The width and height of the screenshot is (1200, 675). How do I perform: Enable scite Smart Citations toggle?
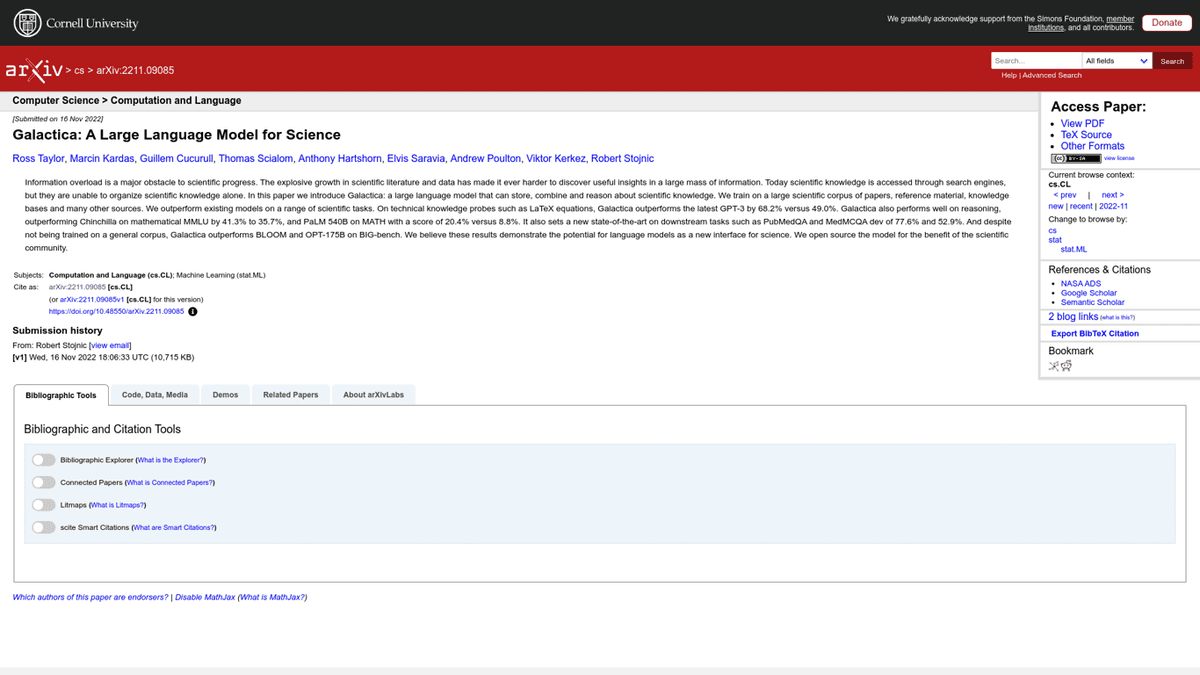point(43,527)
